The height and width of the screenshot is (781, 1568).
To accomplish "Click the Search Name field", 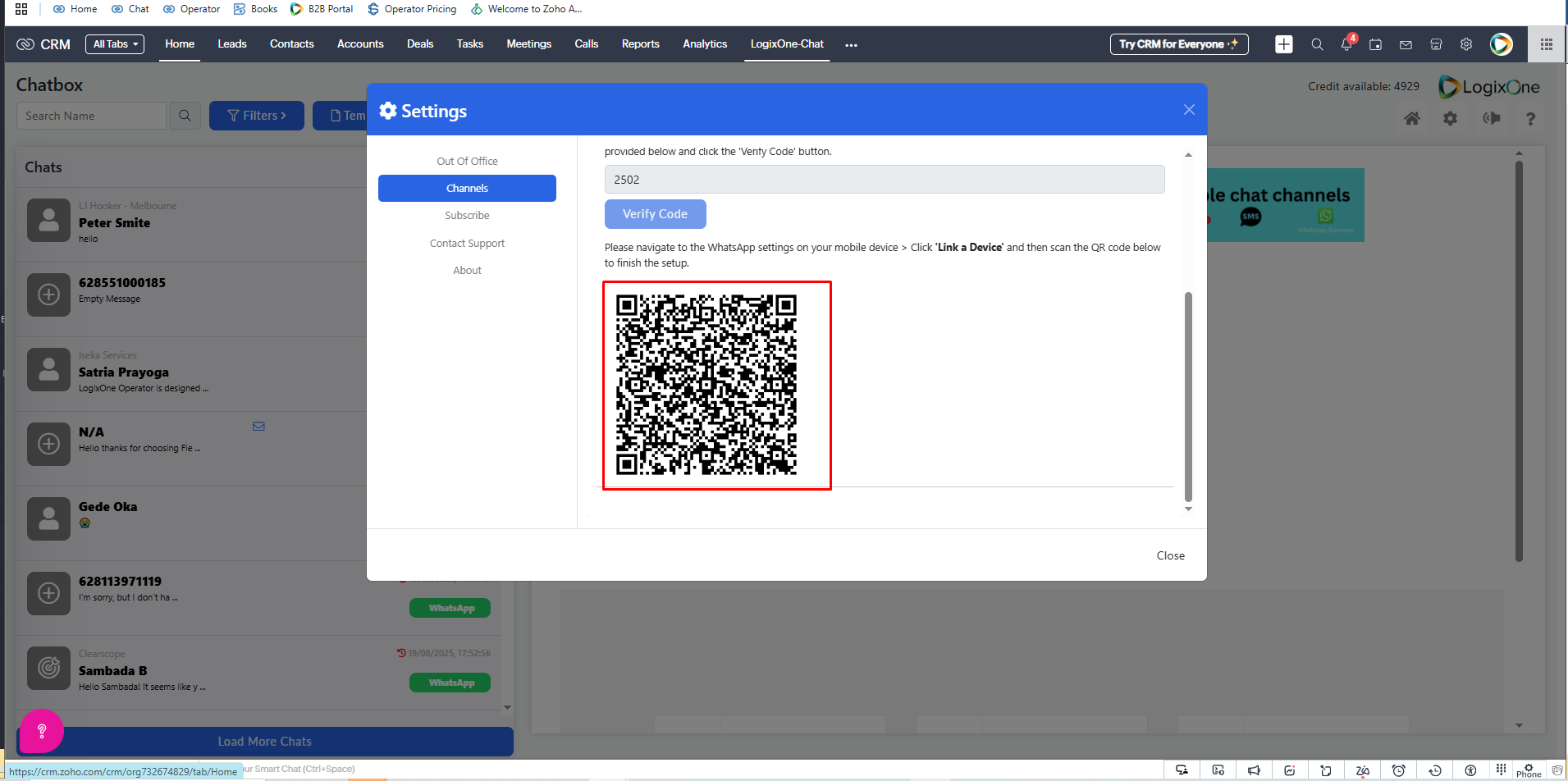I will (x=92, y=116).
